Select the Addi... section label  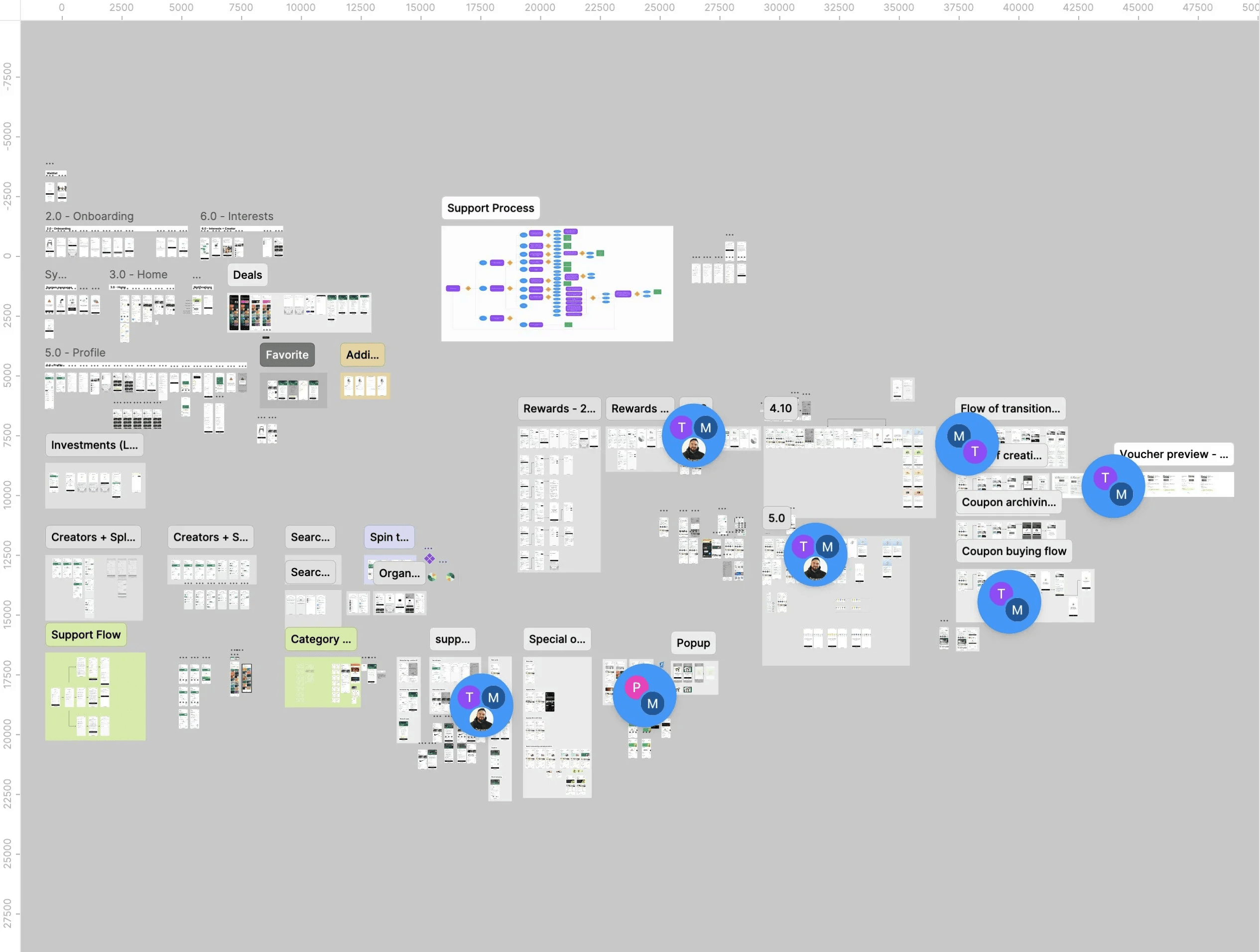[362, 355]
